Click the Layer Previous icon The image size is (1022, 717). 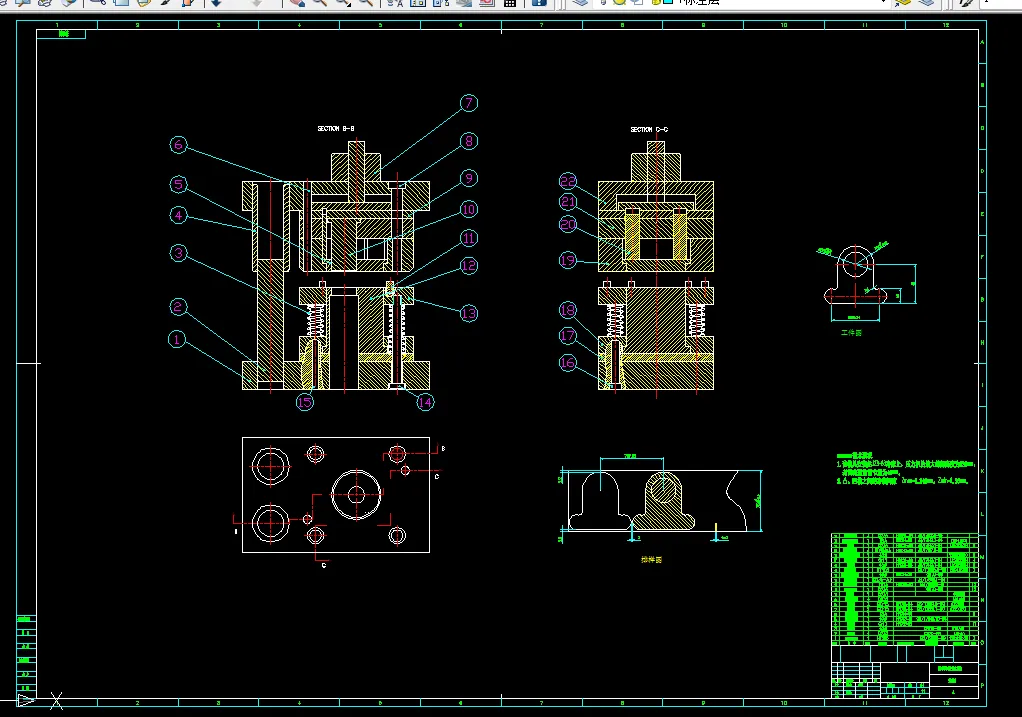pyautogui.click(x=927, y=3)
